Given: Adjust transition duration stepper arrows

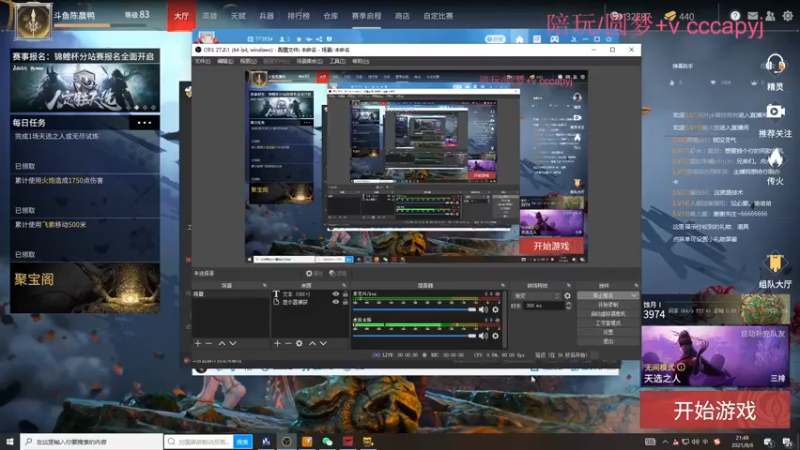Looking at the screenshot, I should (568, 306).
